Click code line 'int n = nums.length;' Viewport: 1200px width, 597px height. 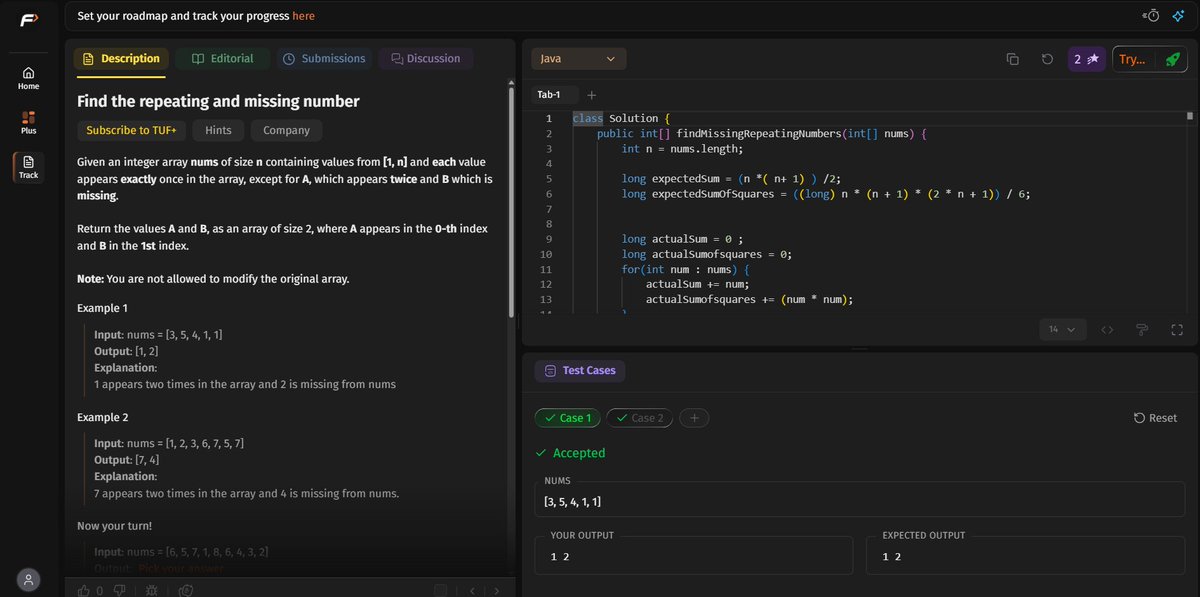click(x=680, y=148)
